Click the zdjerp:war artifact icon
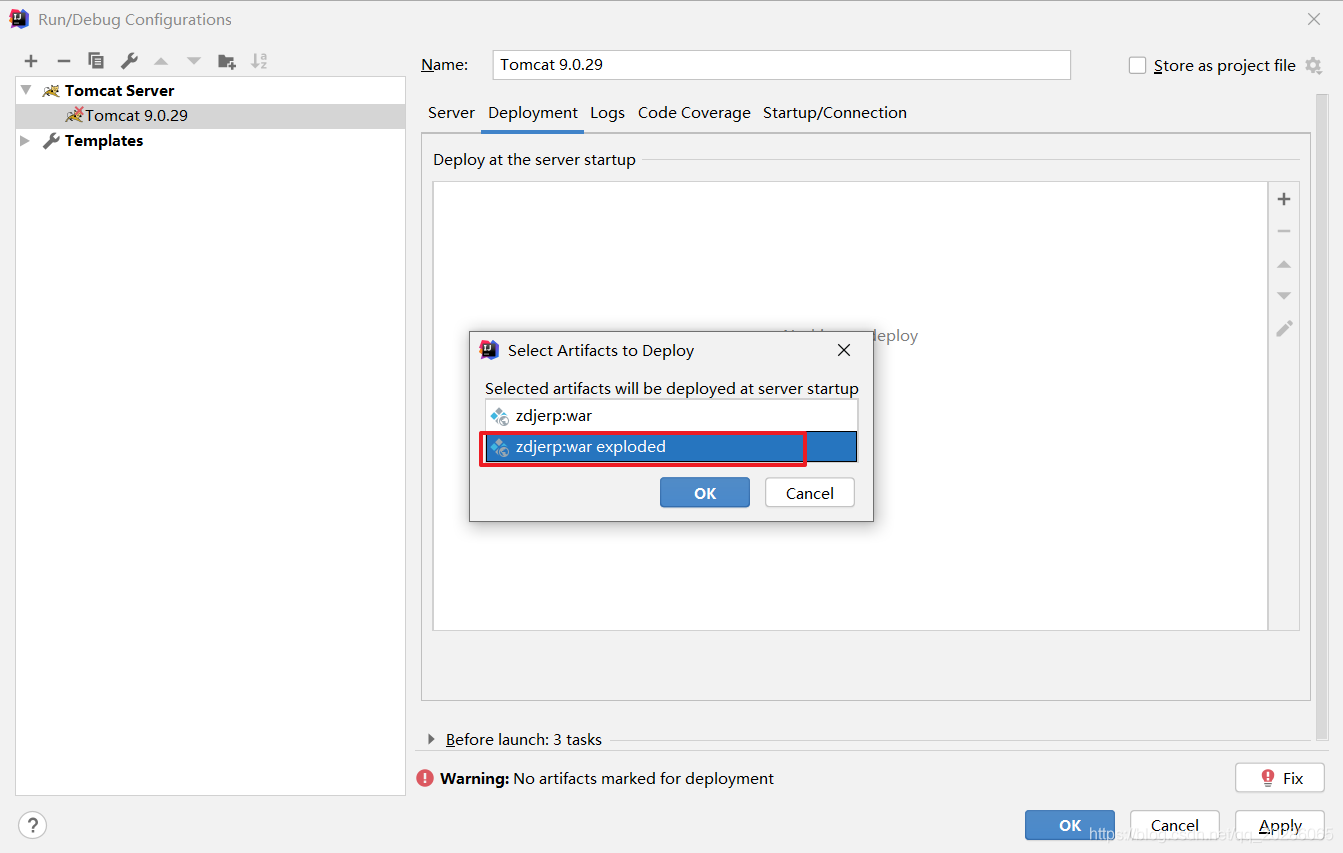1343x853 pixels. 499,416
